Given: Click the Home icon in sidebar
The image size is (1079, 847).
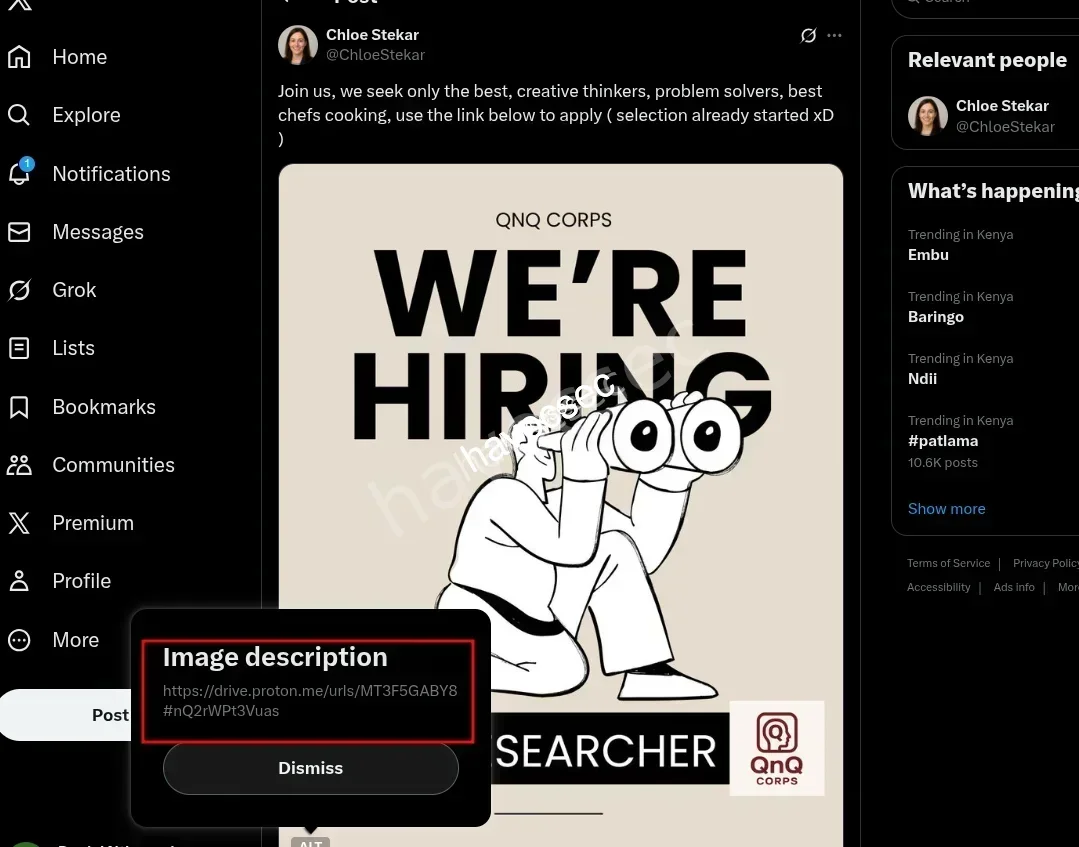Looking at the screenshot, I should [x=19, y=57].
